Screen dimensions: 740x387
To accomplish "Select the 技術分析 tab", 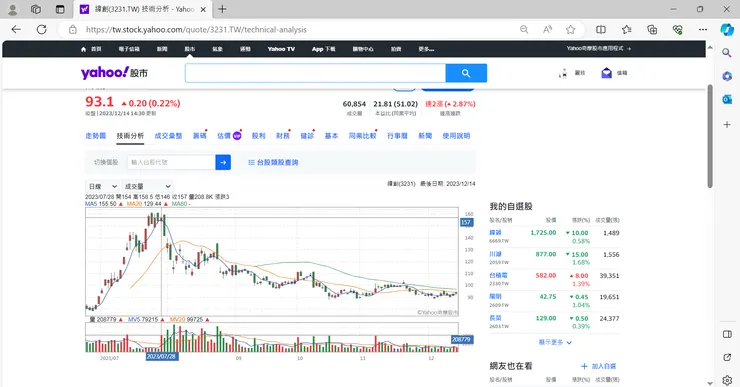I will click(130, 136).
